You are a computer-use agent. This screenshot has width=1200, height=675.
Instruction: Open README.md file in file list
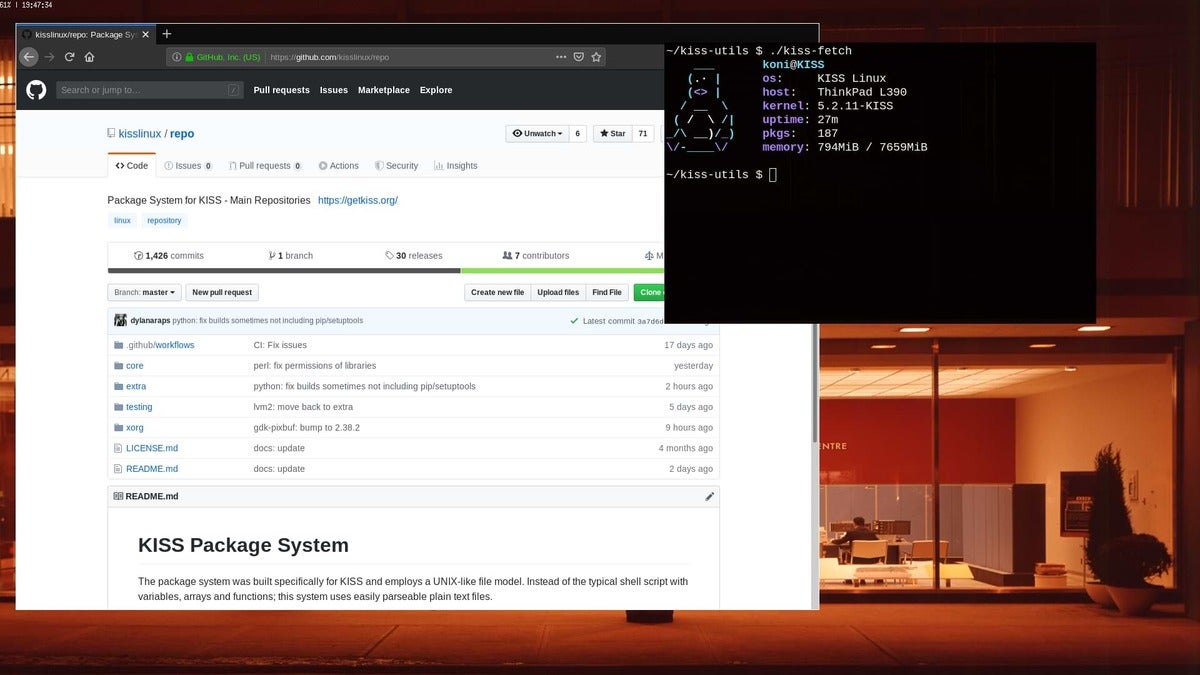(x=152, y=468)
